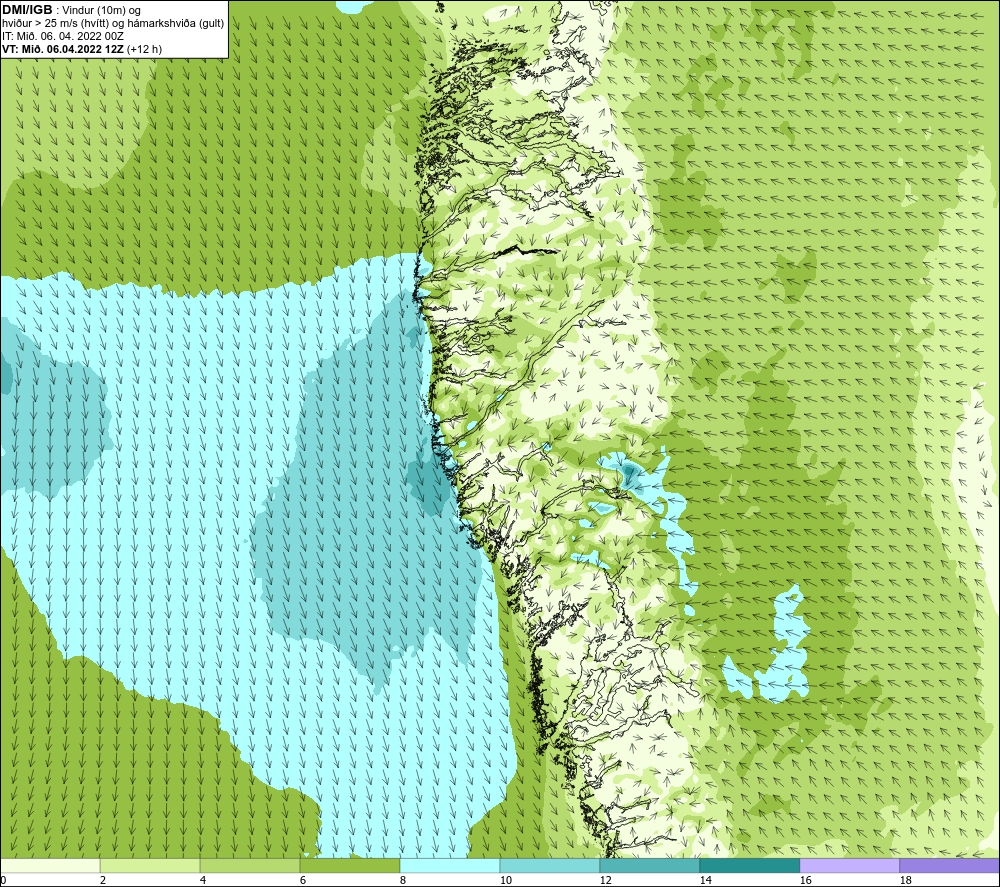Click the 8–10 m/s light cyan legend swatch
Viewport: 1000px width, 887px height.
pos(450,865)
